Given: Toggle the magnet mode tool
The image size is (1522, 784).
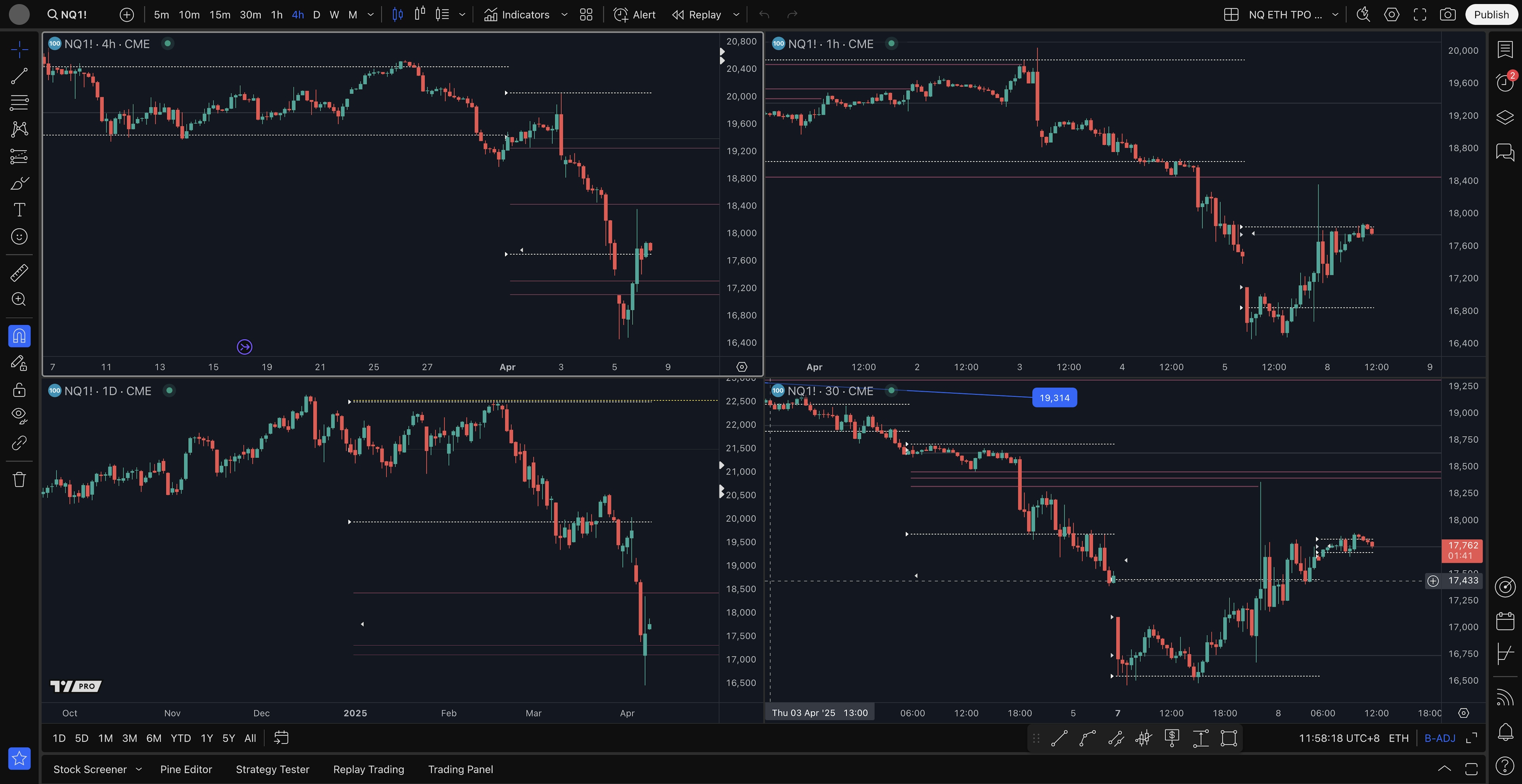Looking at the screenshot, I should [19, 336].
